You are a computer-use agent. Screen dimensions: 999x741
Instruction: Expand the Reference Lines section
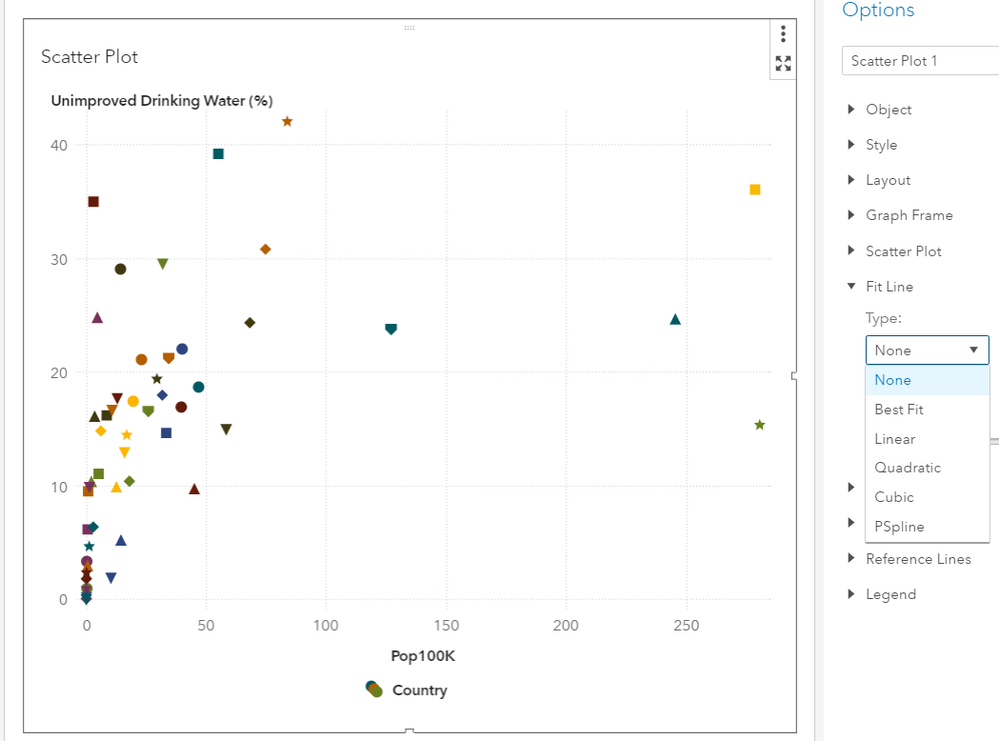pos(852,559)
